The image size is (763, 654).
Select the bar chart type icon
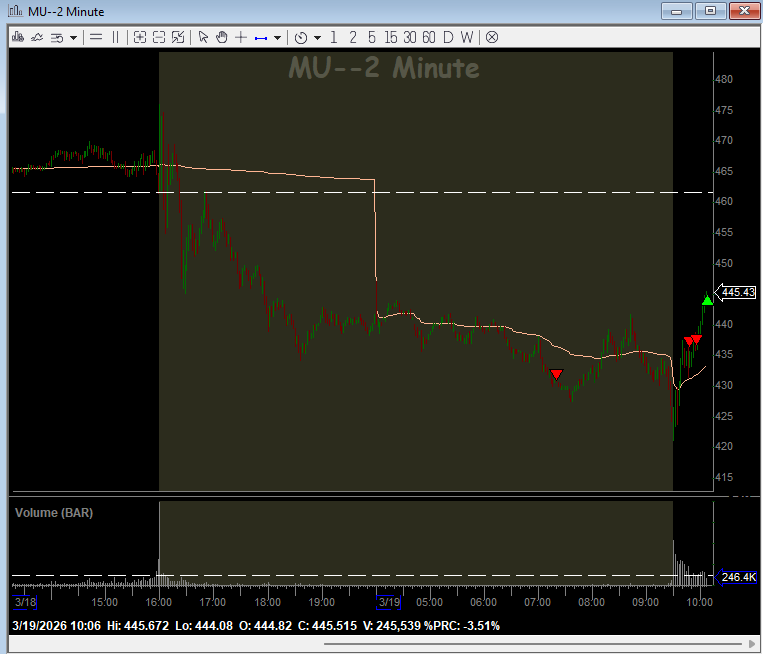pos(18,37)
